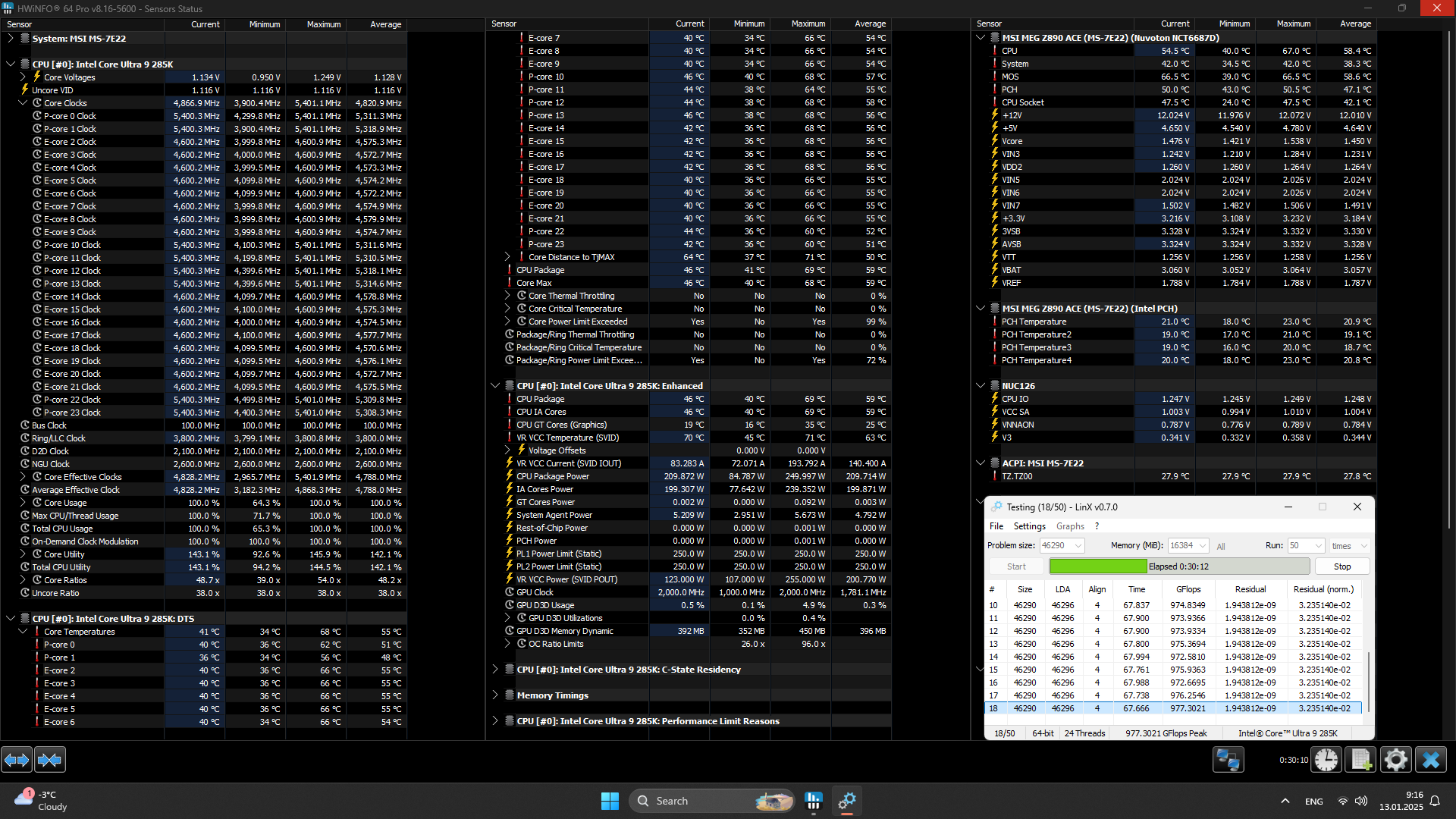Collapse the NUC126 sensor group
The height and width of the screenshot is (819, 1456).
(x=981, y=386)
